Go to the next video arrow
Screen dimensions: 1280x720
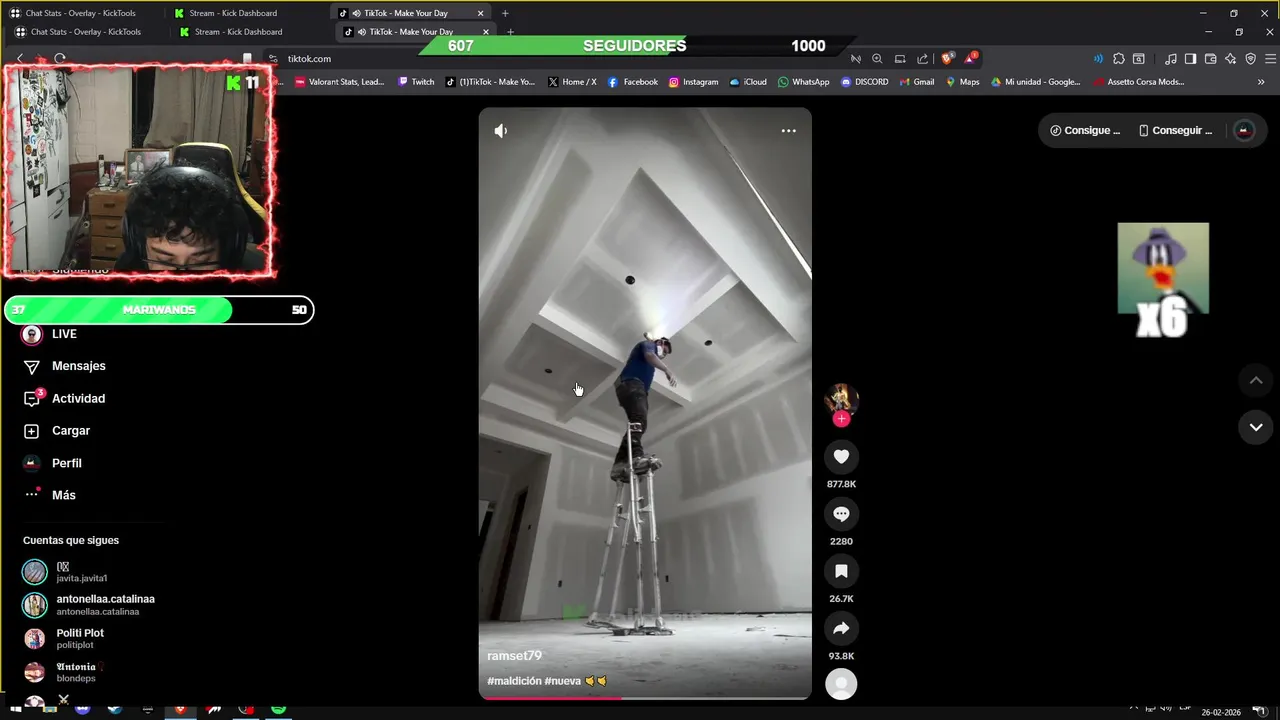tap(1256, 427)
